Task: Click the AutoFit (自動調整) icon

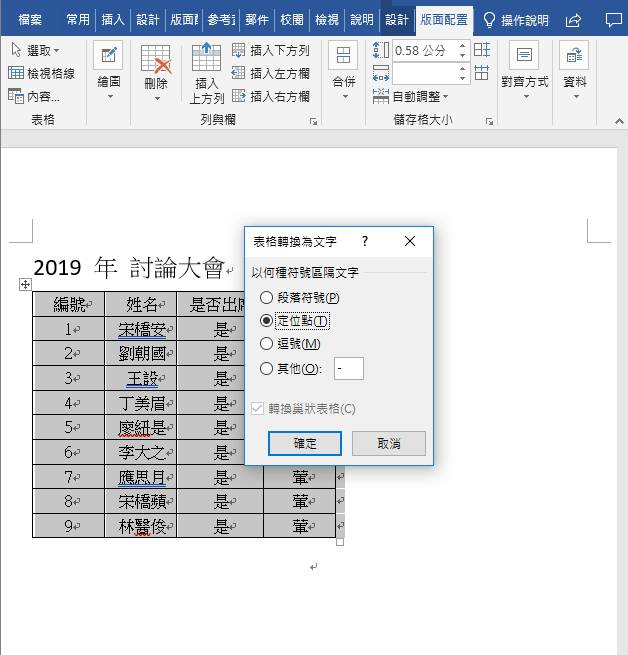Action: tap(380, 96)
